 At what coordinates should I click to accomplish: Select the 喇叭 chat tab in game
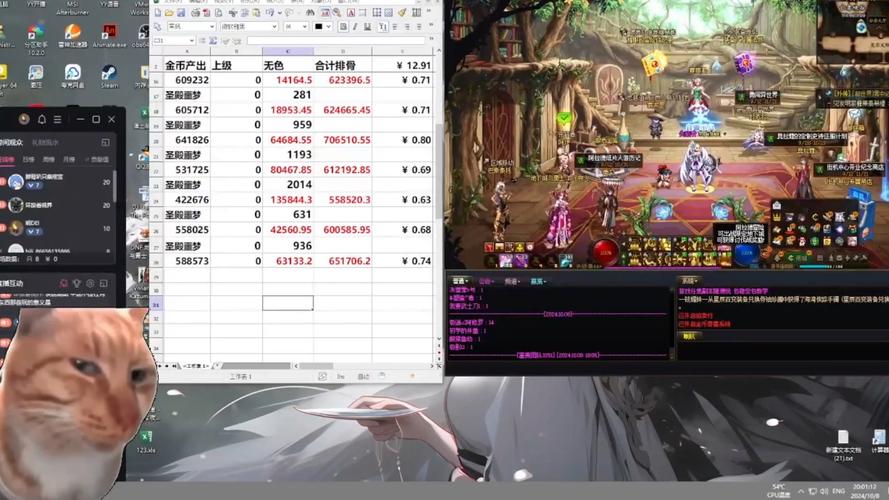coord(689,337)
